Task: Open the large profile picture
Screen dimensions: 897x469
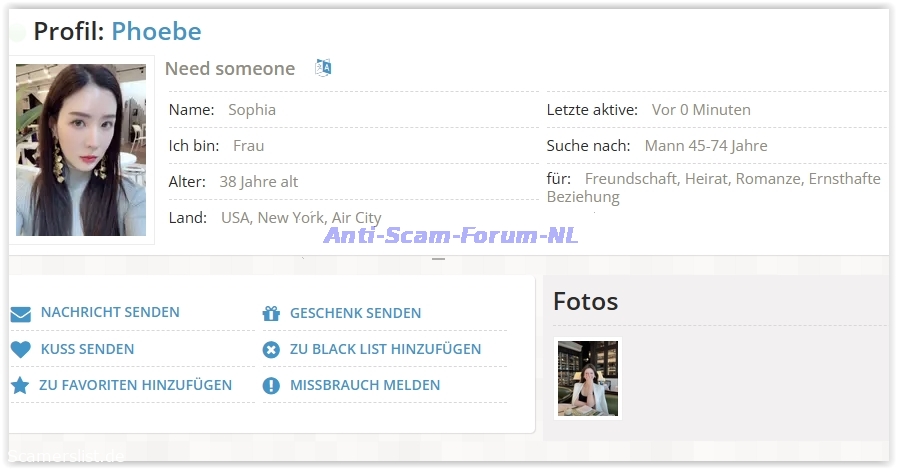Action: tap(81, 150)
